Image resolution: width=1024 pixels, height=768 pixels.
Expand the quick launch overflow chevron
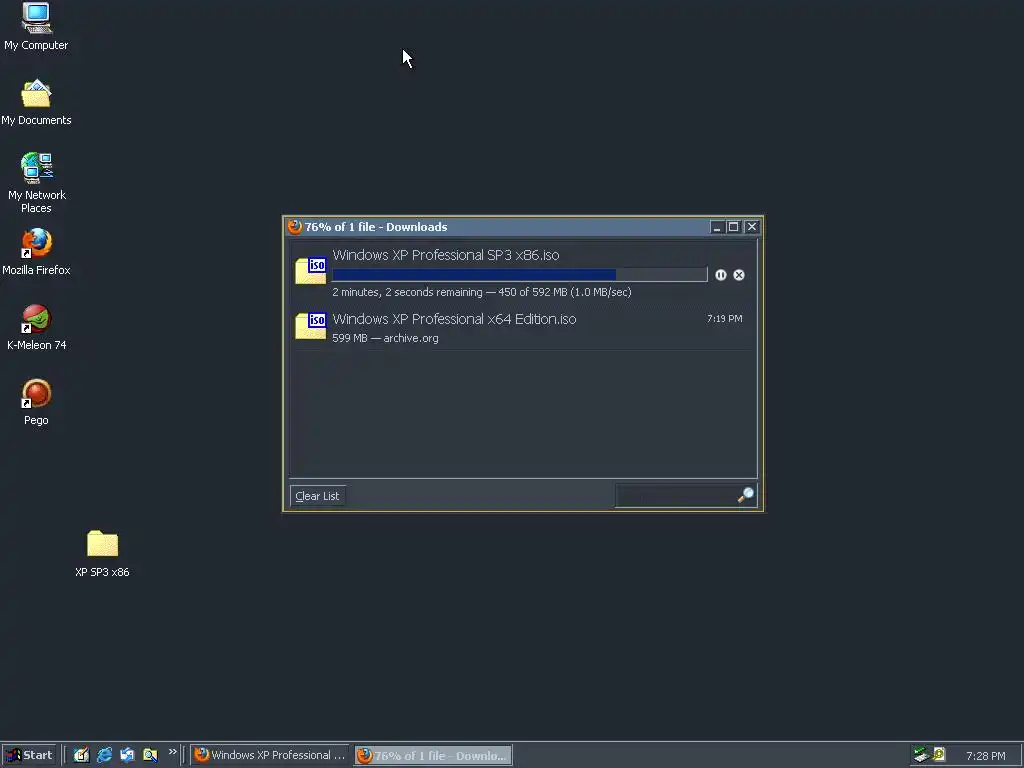pyautogui.click(x=172, y=752)
